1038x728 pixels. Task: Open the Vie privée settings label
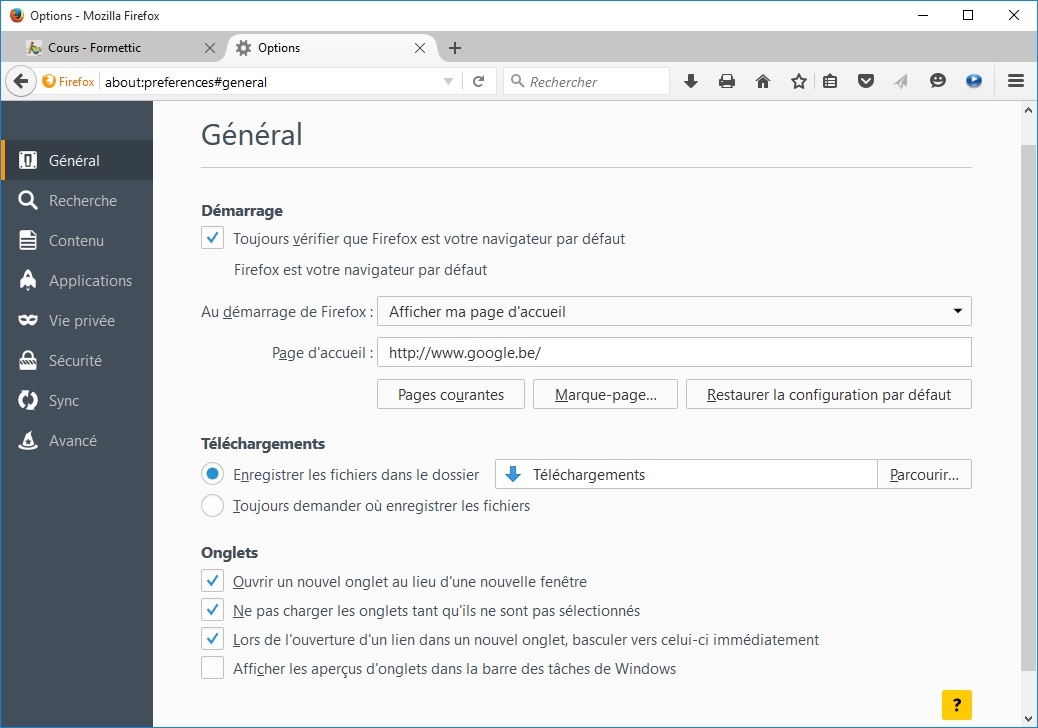81,321
